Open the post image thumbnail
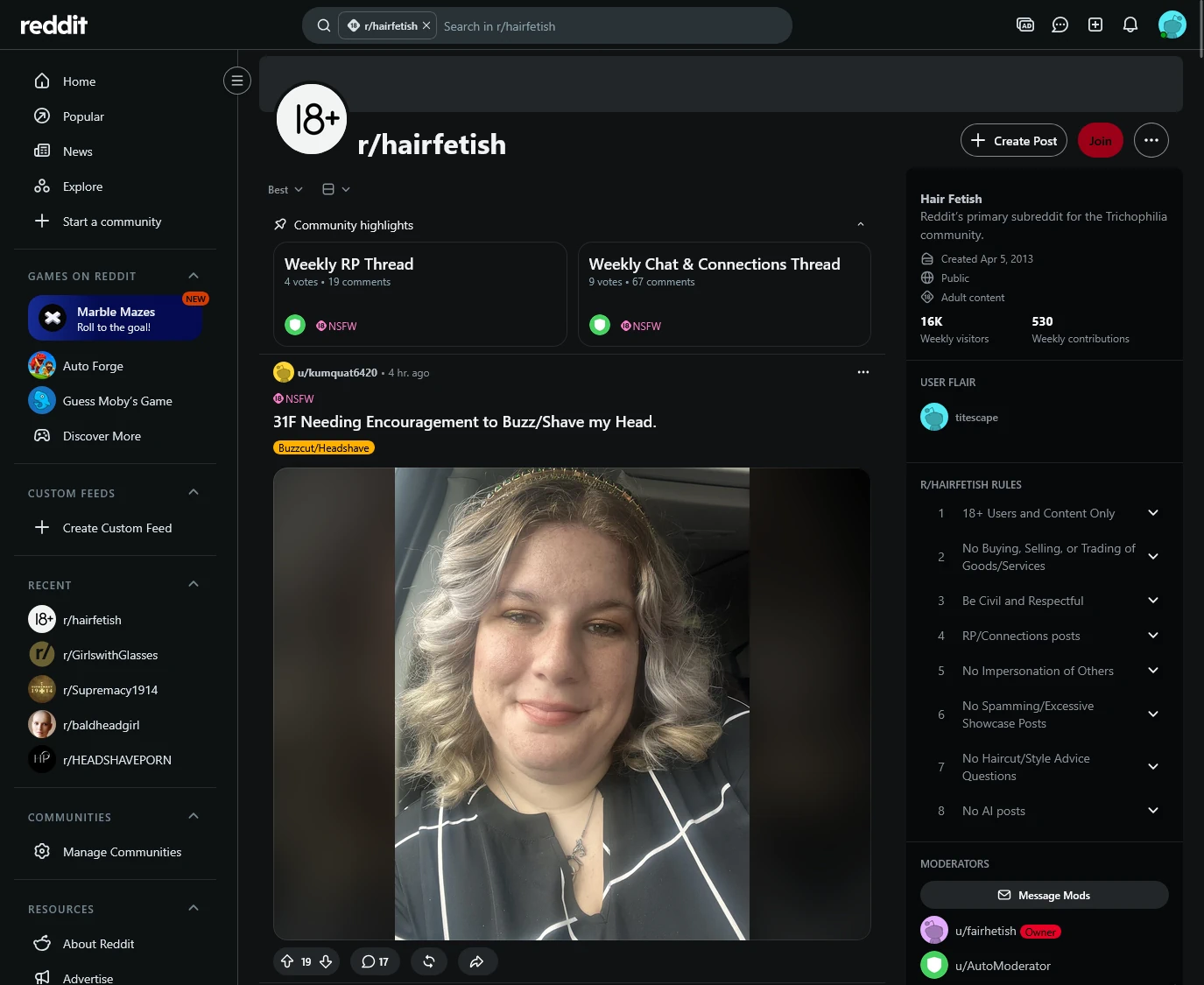 [x=572, y=704]
